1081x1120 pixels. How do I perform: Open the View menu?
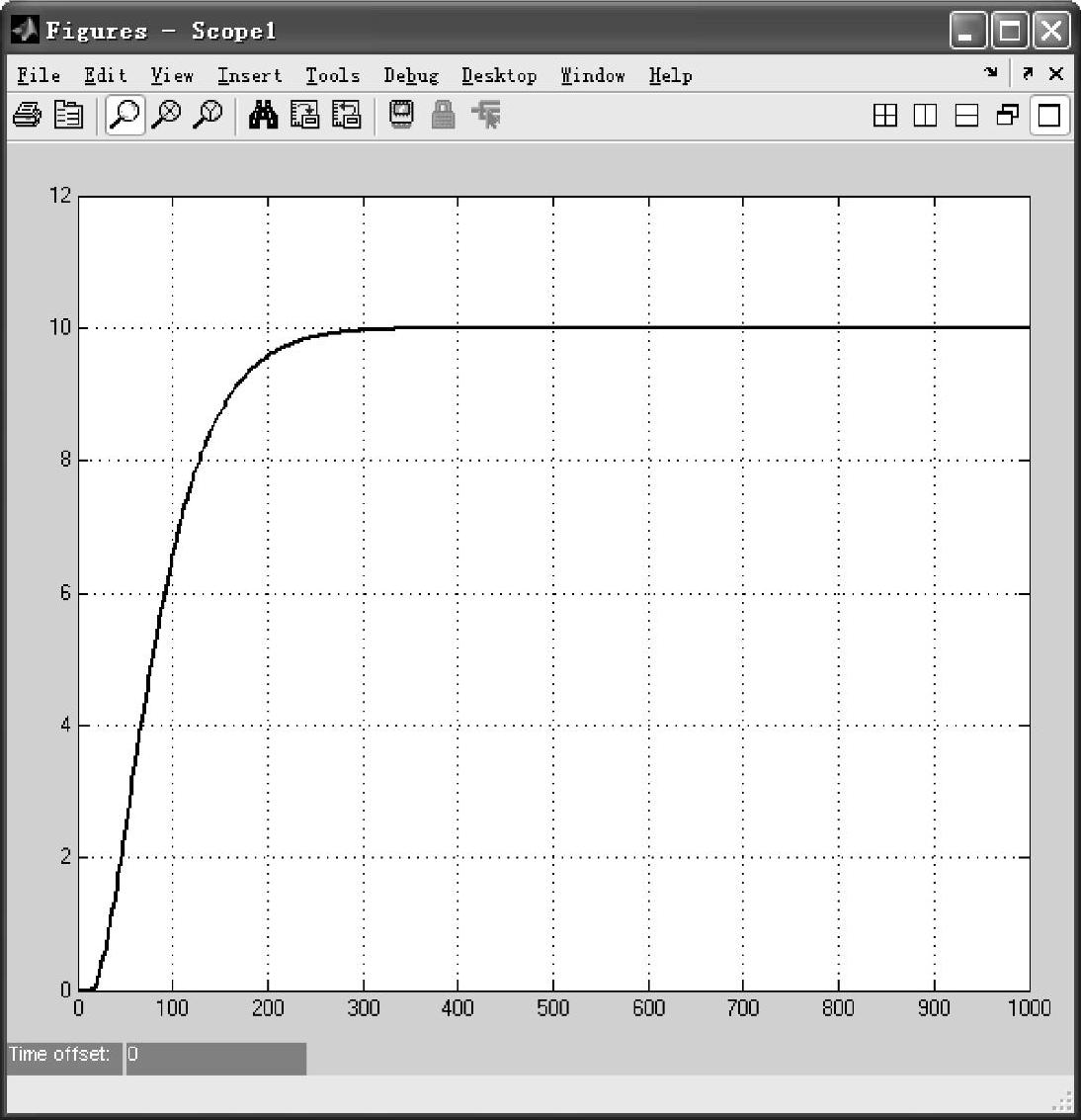click(172, 75)
